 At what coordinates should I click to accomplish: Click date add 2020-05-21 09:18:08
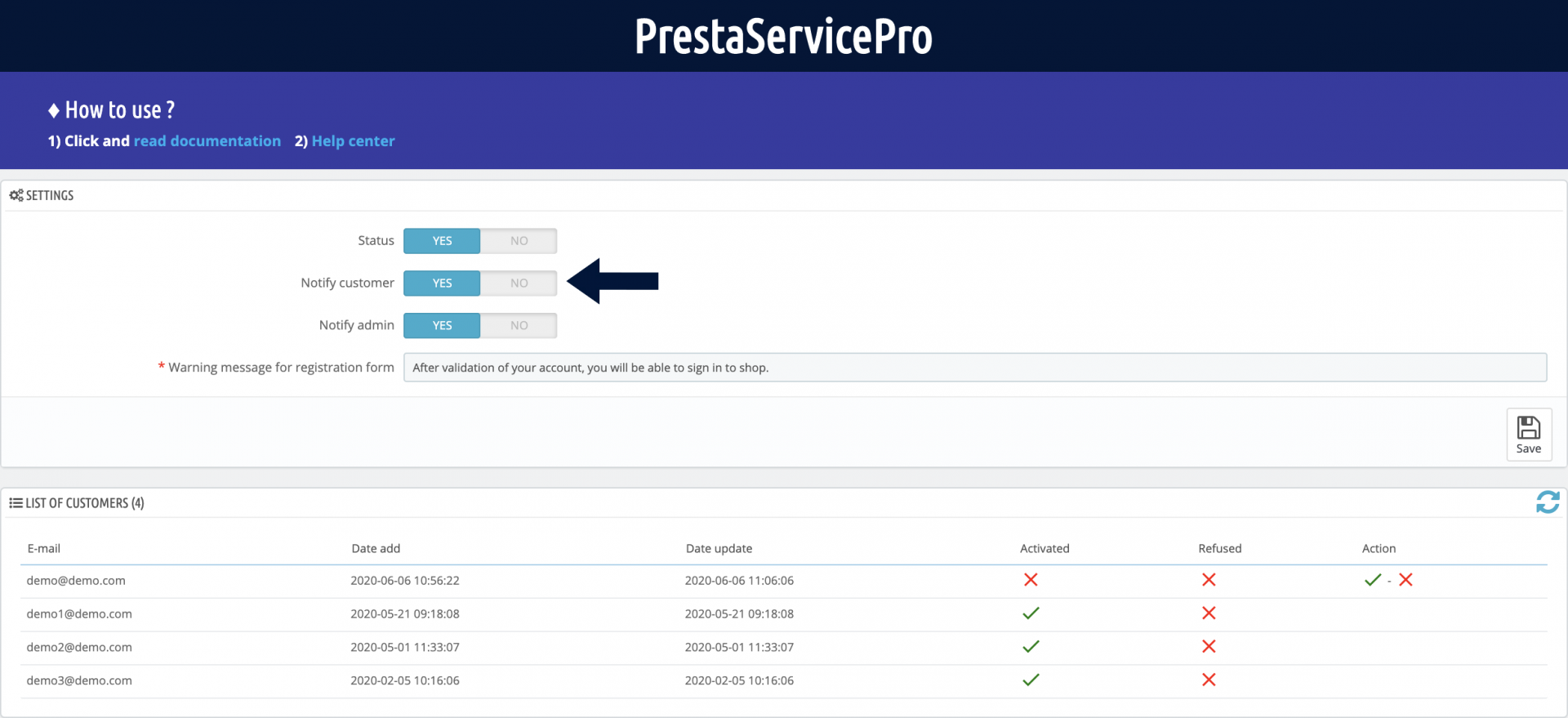click(x=405, y=614)
